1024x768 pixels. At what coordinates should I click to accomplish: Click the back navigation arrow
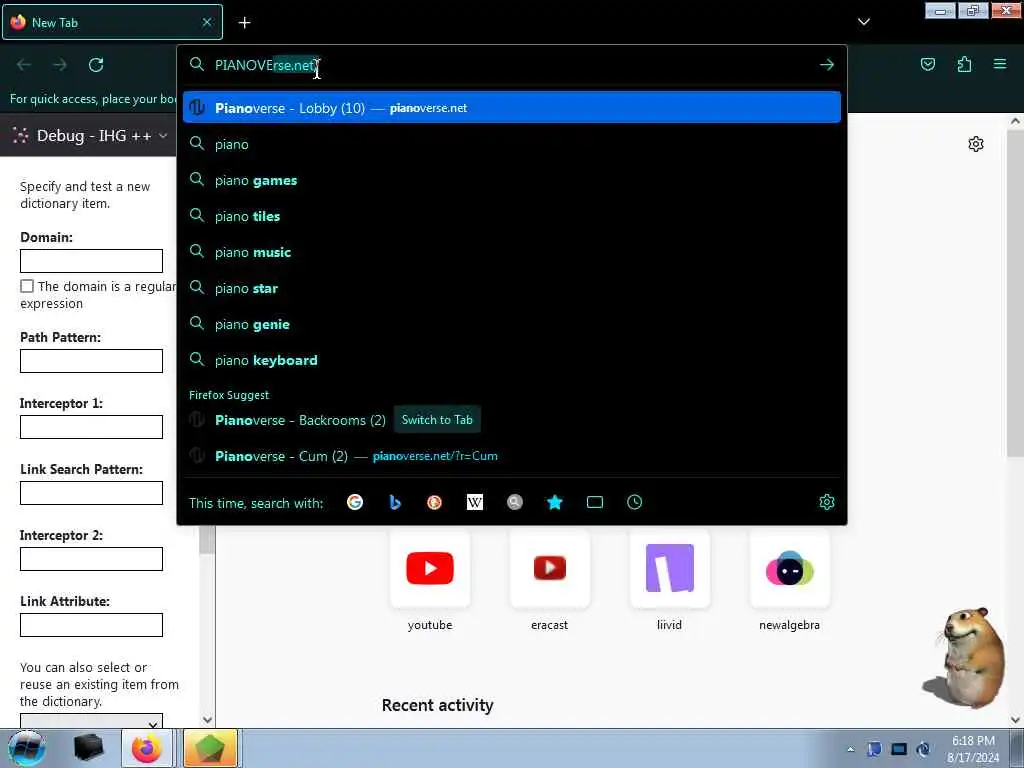24,65
